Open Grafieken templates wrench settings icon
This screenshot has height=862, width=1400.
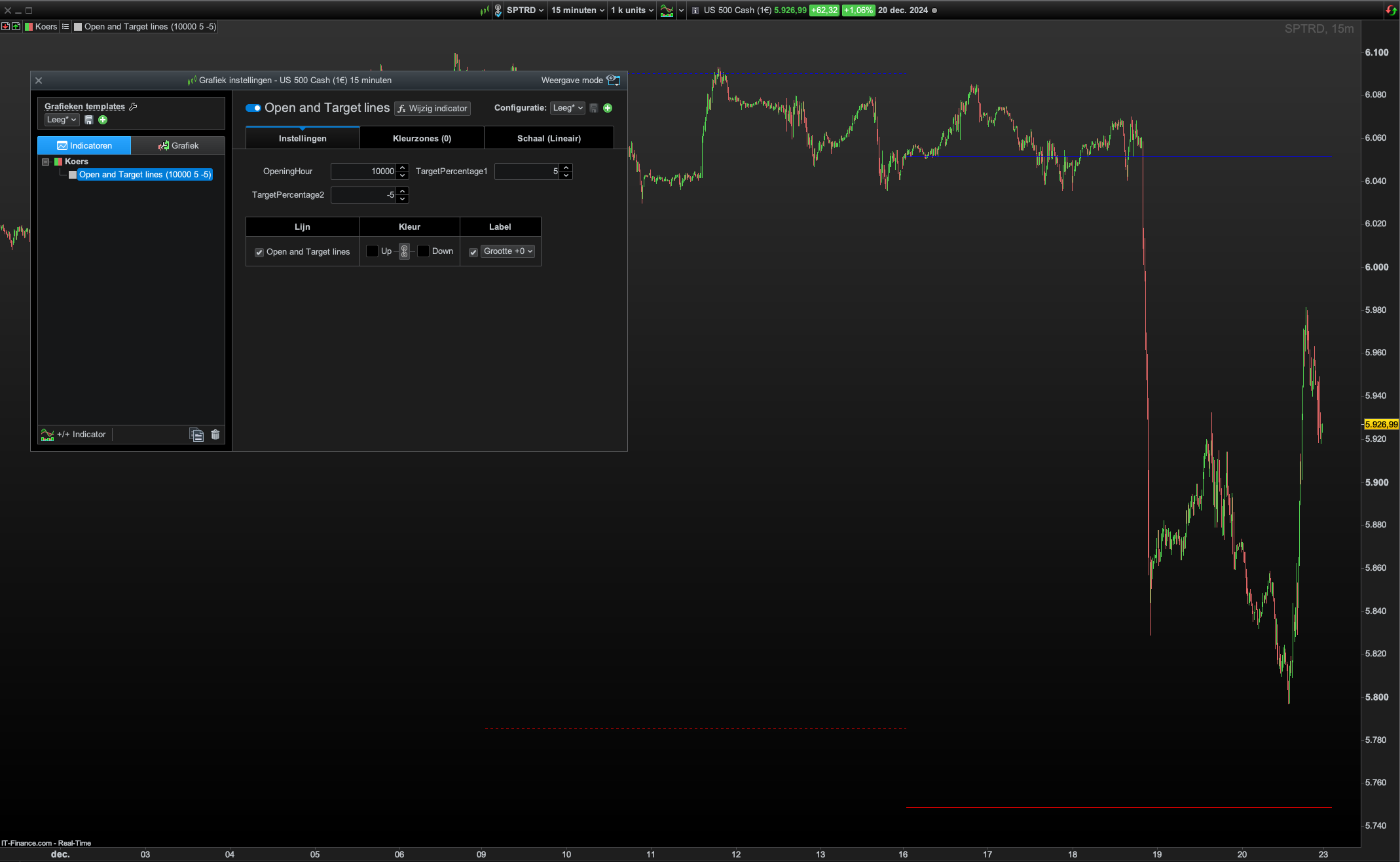(133, 106)
